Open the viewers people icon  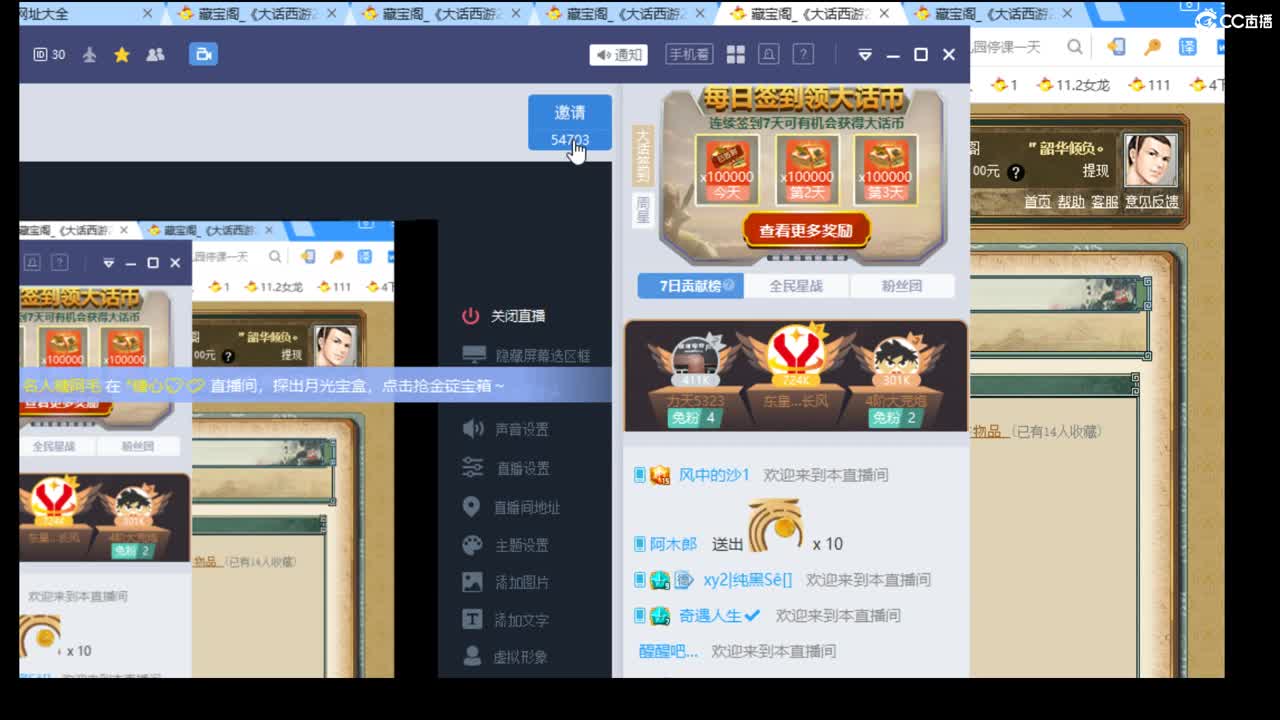[155, 55]
